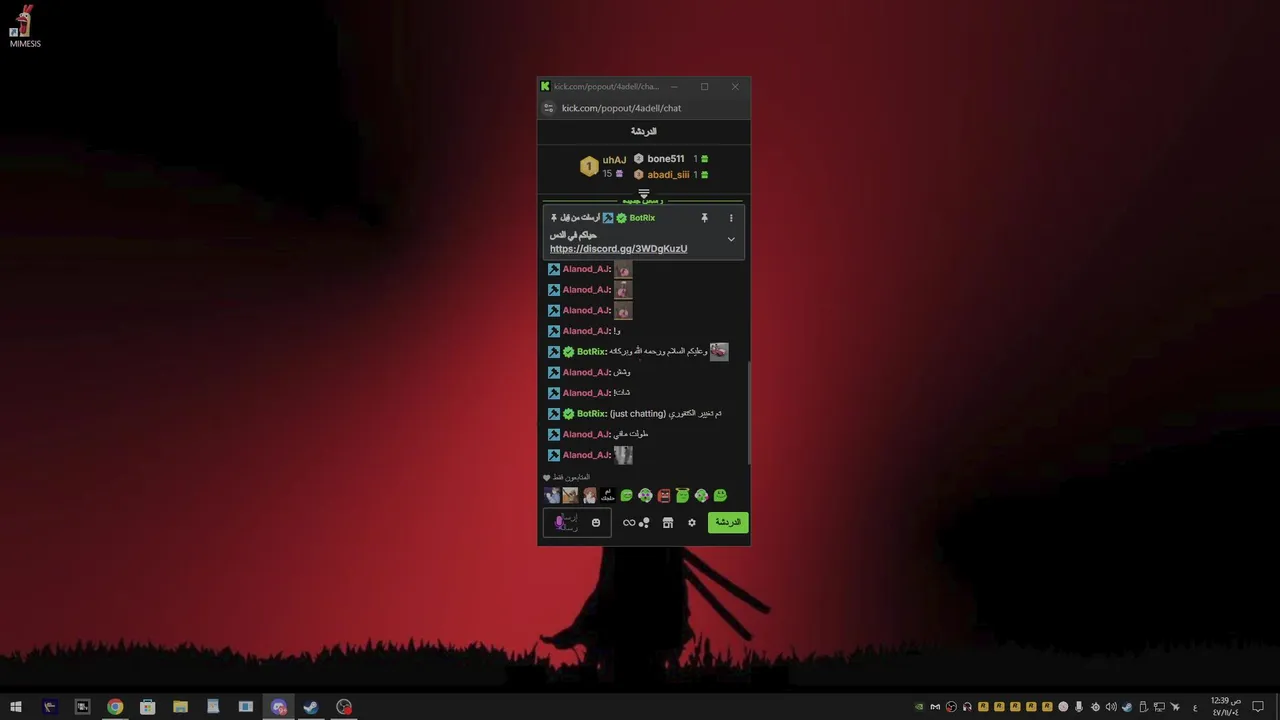
Task: Open abadi_siii's profile from the leaderboard
Action: pos(668,175)
